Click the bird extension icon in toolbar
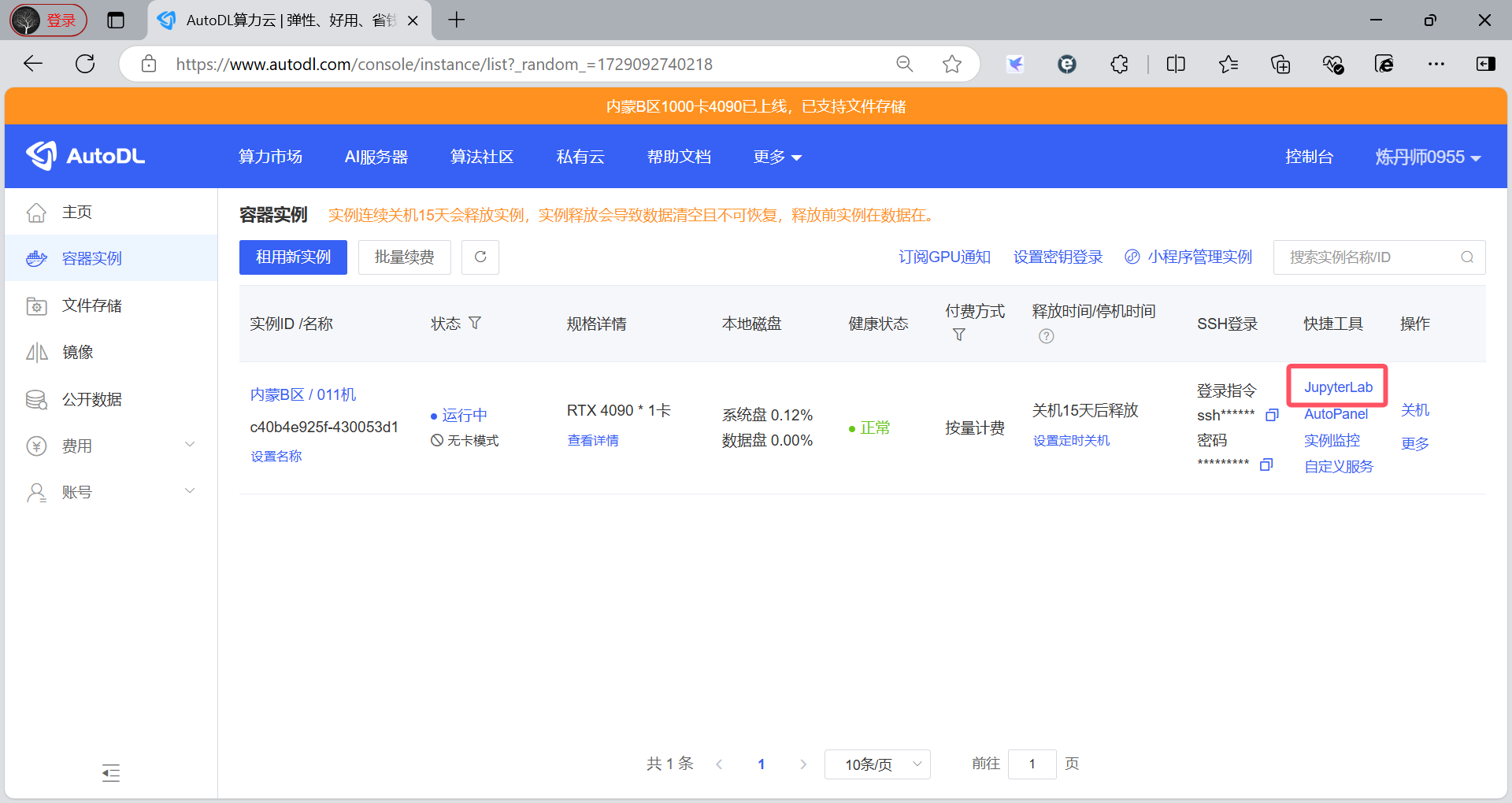The width and height of the screenshot is (1512, 803). point(1015,64)
